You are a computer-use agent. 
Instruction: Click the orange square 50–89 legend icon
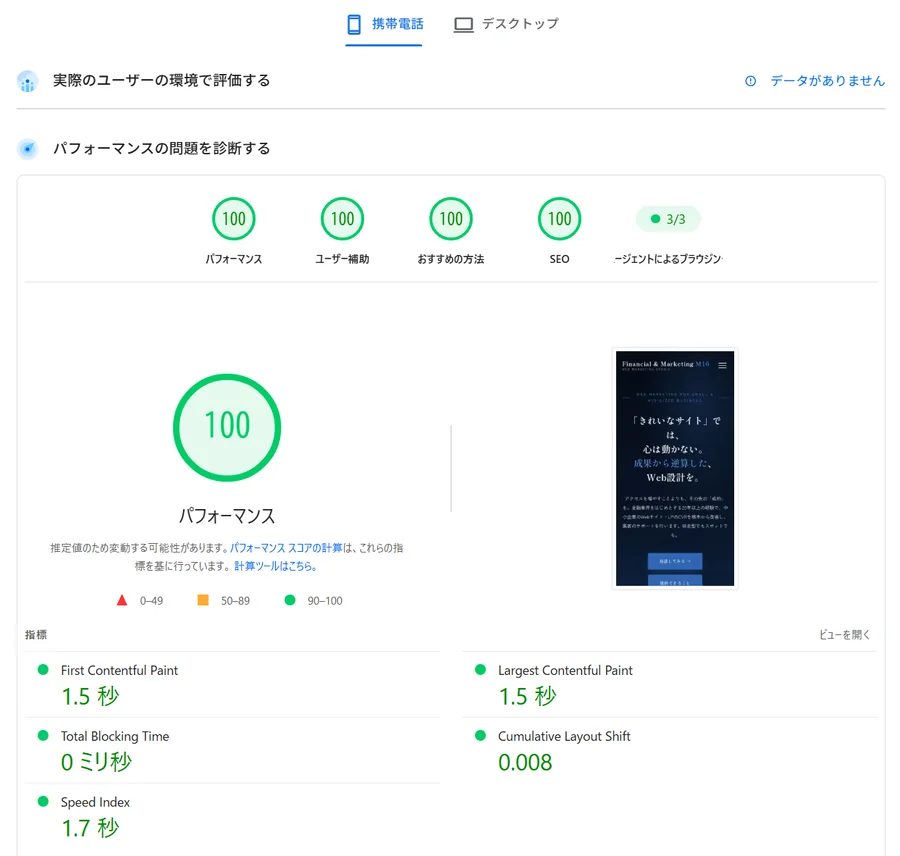203,600
